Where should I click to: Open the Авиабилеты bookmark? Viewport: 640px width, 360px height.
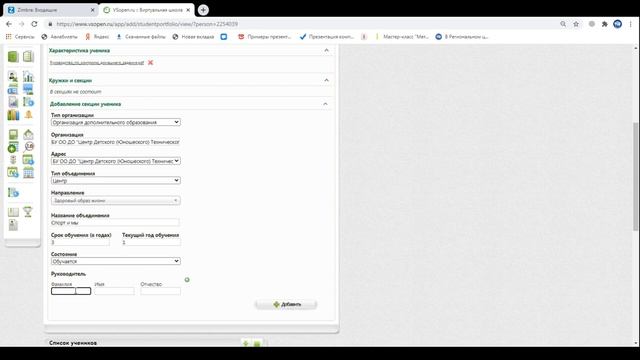(x=59, y=37)
